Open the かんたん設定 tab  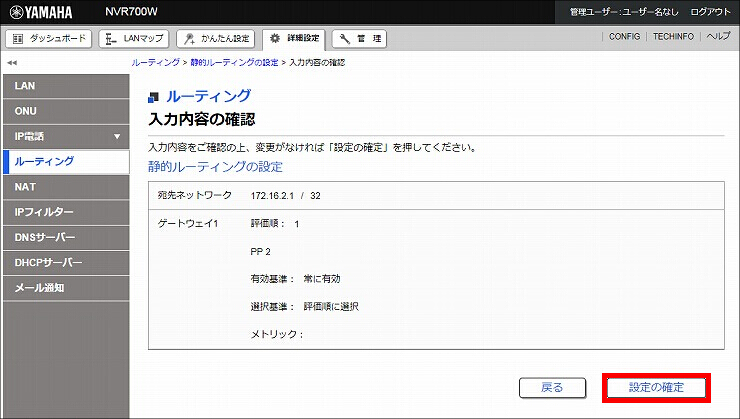pos(216,39)
